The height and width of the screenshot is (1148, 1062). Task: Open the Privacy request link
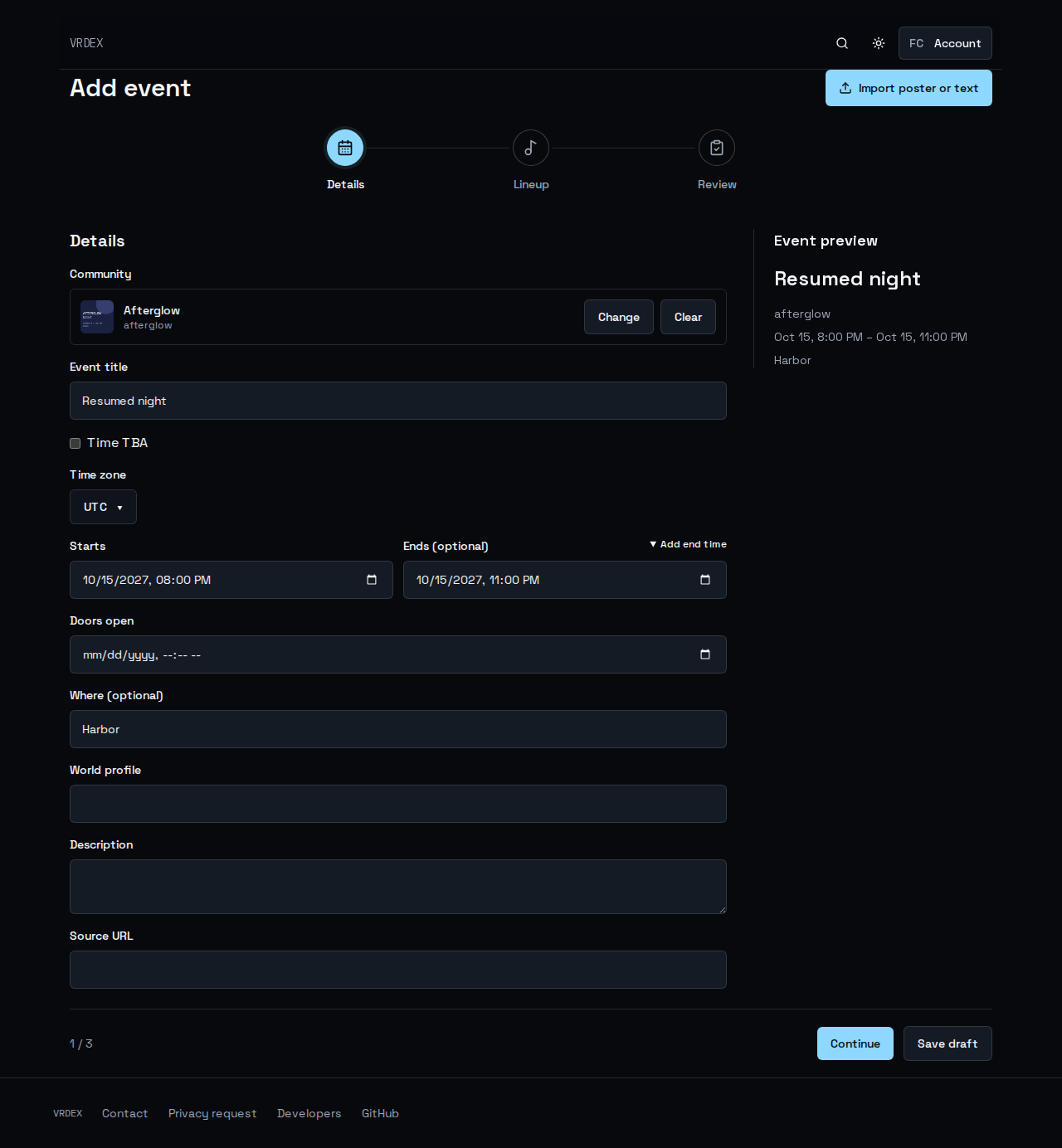click(212, 1113)
